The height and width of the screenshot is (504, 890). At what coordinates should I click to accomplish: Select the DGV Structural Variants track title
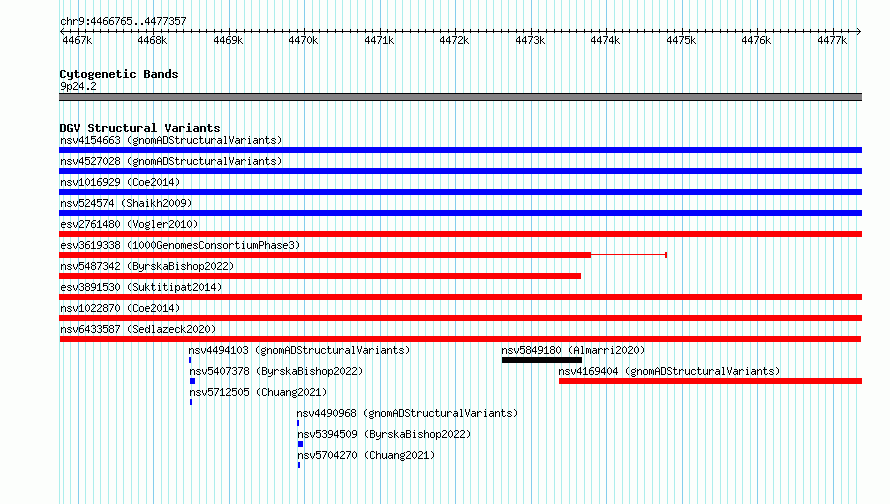(x=140, y=128)
